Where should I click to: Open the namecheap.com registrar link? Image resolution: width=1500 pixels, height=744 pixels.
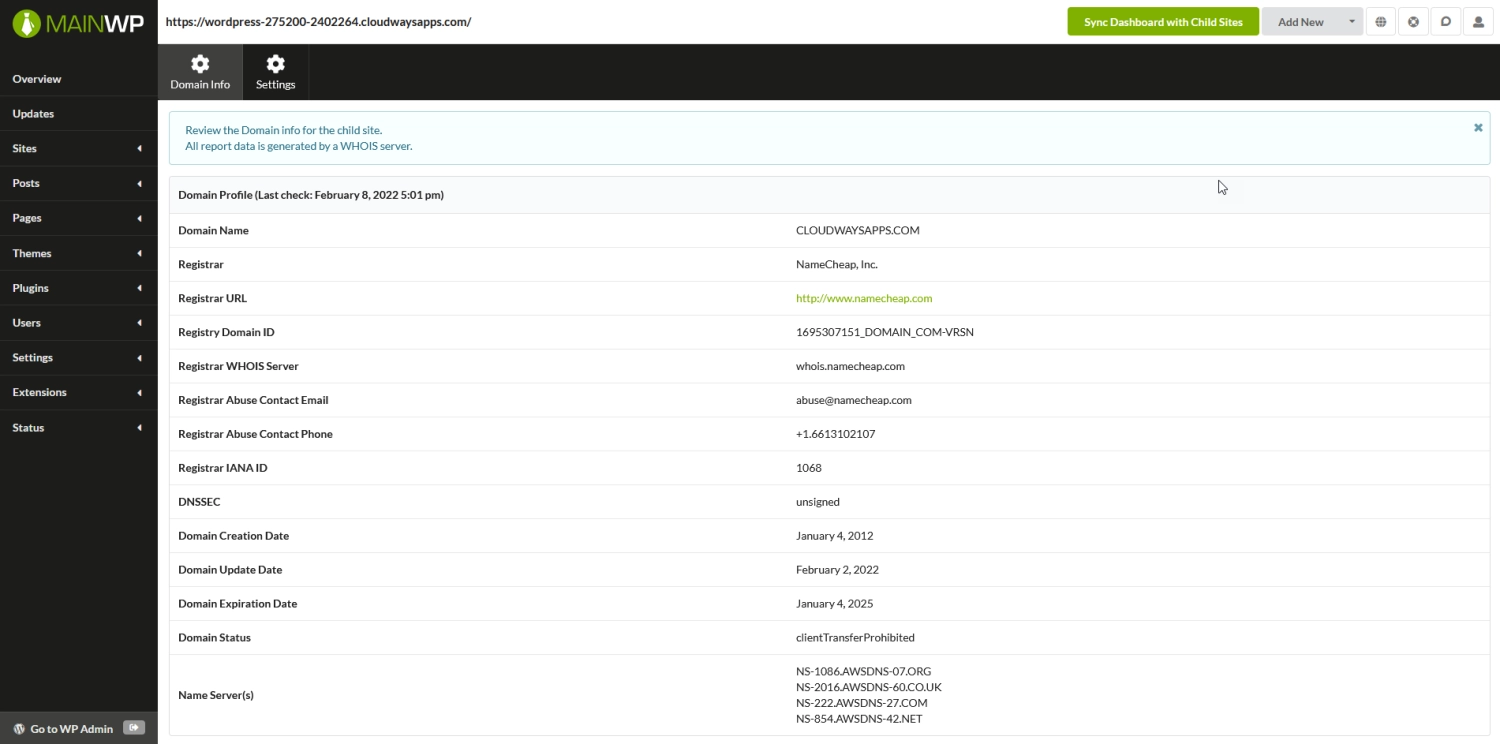tap(863, 297)
